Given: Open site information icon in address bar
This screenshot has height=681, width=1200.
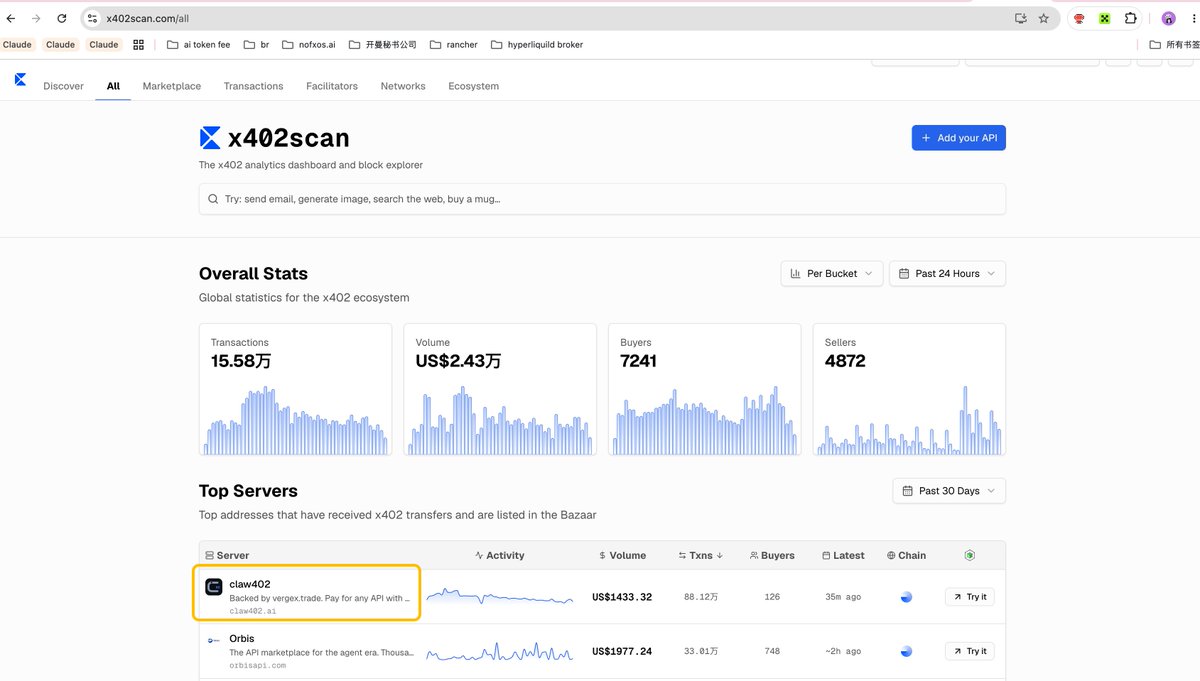Looking at the screenshot, I should pyautogui.click(x=92, y=18).
